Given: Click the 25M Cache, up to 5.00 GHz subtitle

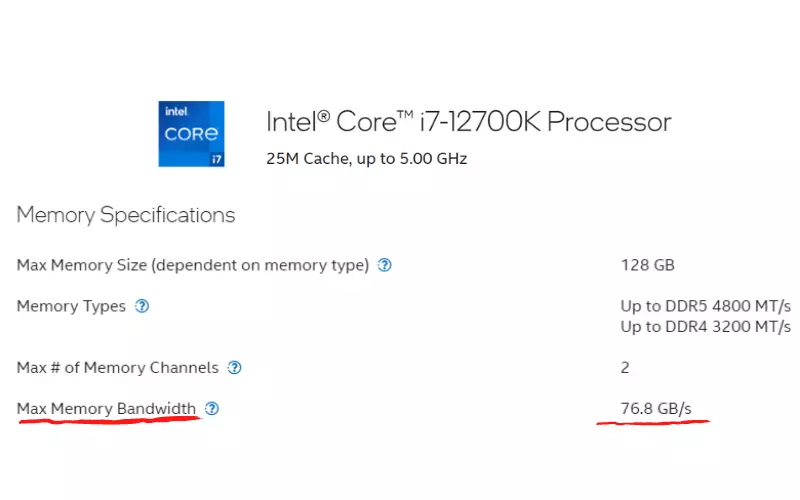Looking at the screenshot, I should [366, 159].
